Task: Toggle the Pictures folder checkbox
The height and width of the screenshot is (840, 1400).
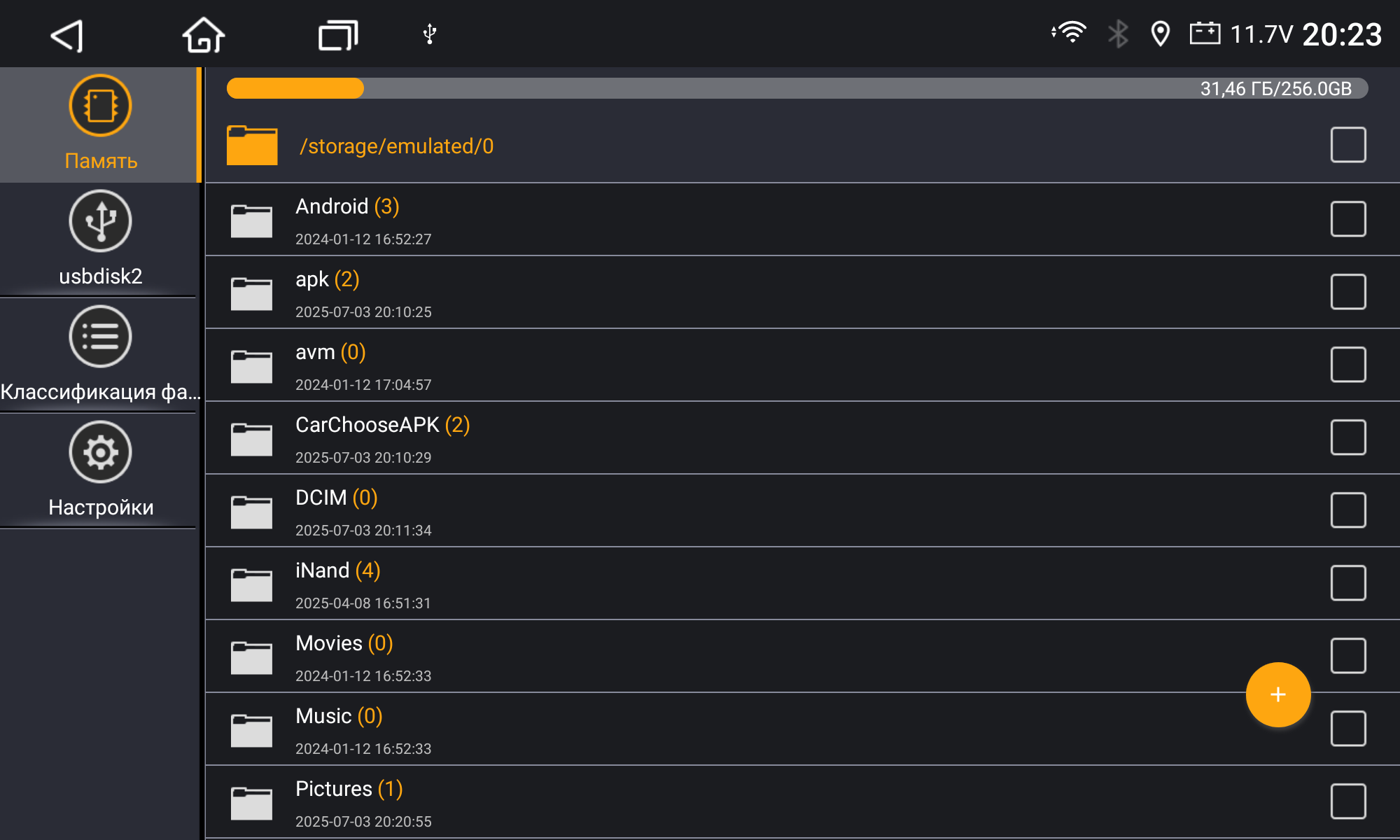Action: click(1348, 801)
